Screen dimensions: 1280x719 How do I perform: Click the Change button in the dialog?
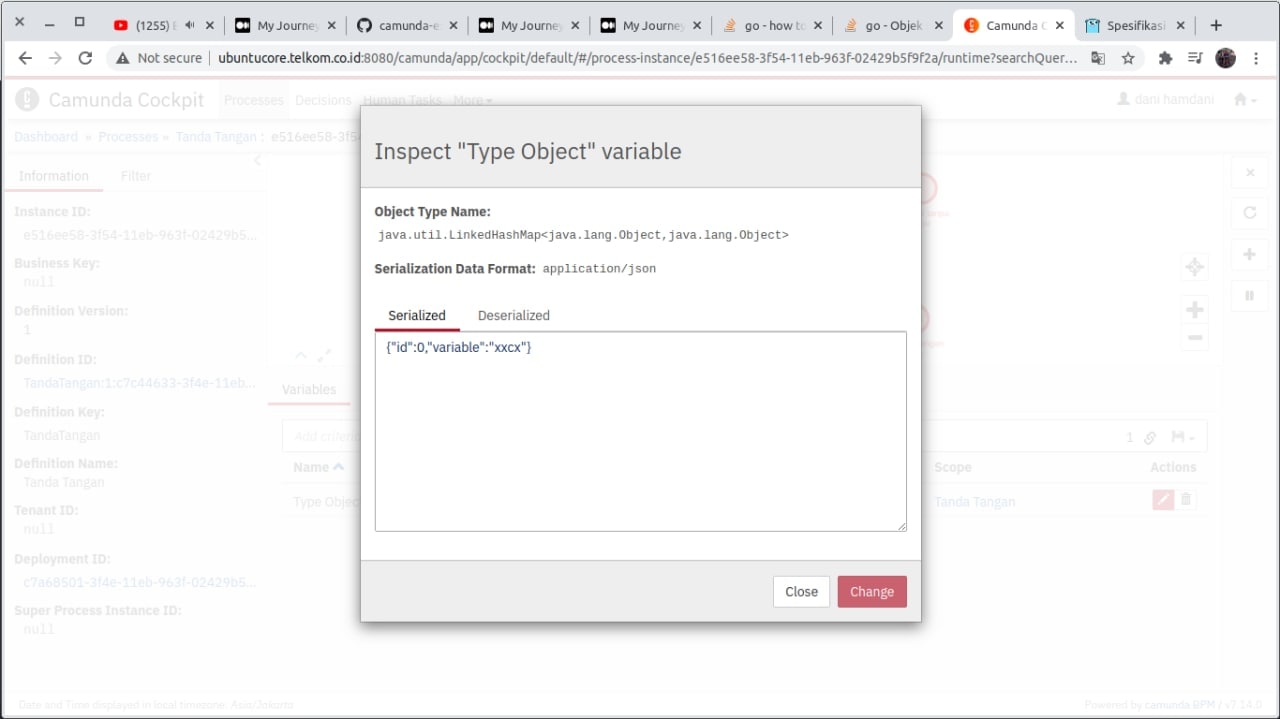(872, 591)
